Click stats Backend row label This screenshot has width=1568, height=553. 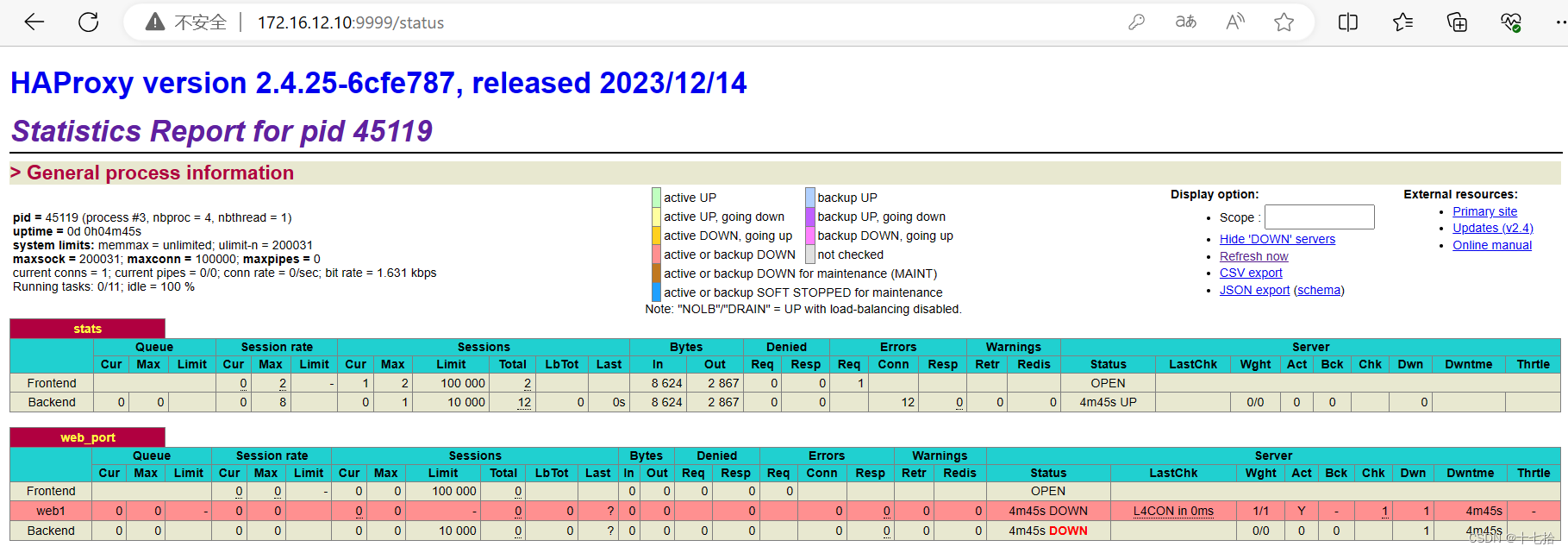(x=52, y=402)
